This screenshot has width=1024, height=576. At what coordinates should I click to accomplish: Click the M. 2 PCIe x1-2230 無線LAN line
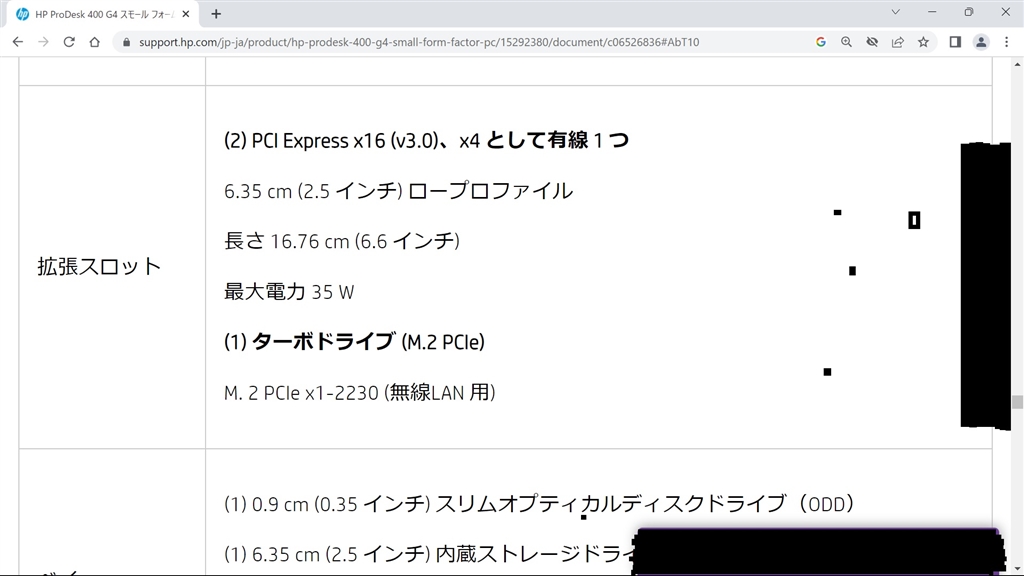359,392
